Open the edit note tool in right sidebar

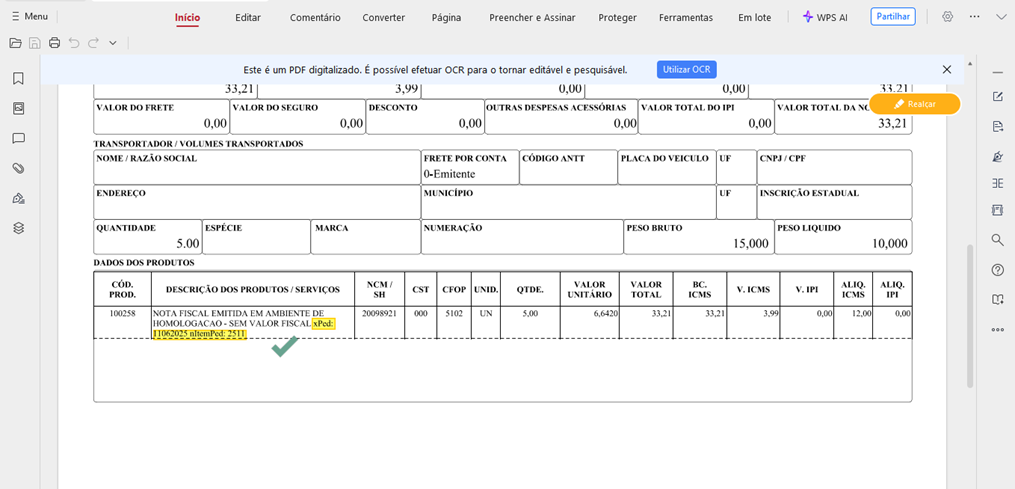pos(998,97)
